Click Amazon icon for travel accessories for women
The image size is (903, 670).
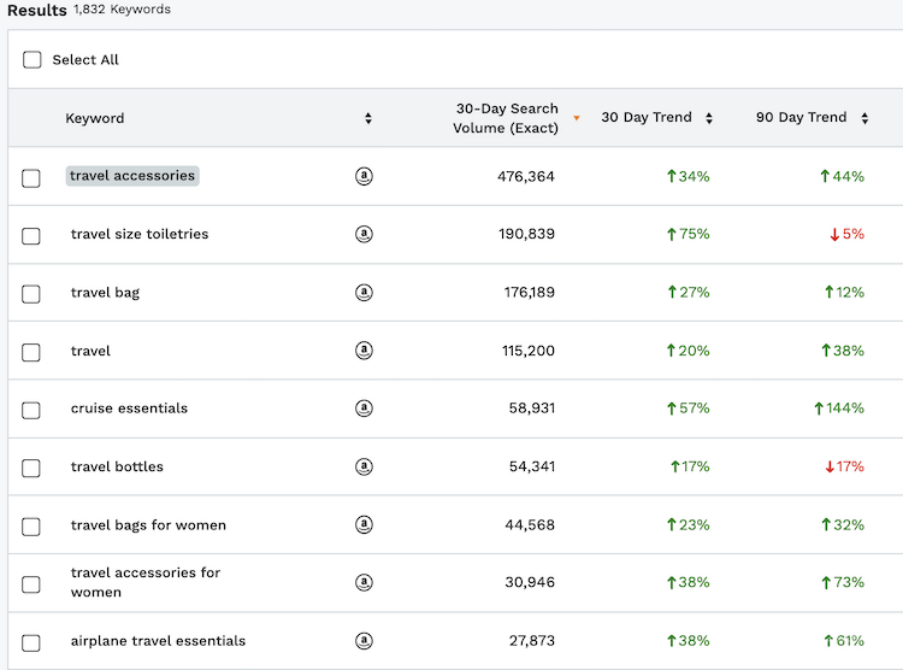[365, 582]
